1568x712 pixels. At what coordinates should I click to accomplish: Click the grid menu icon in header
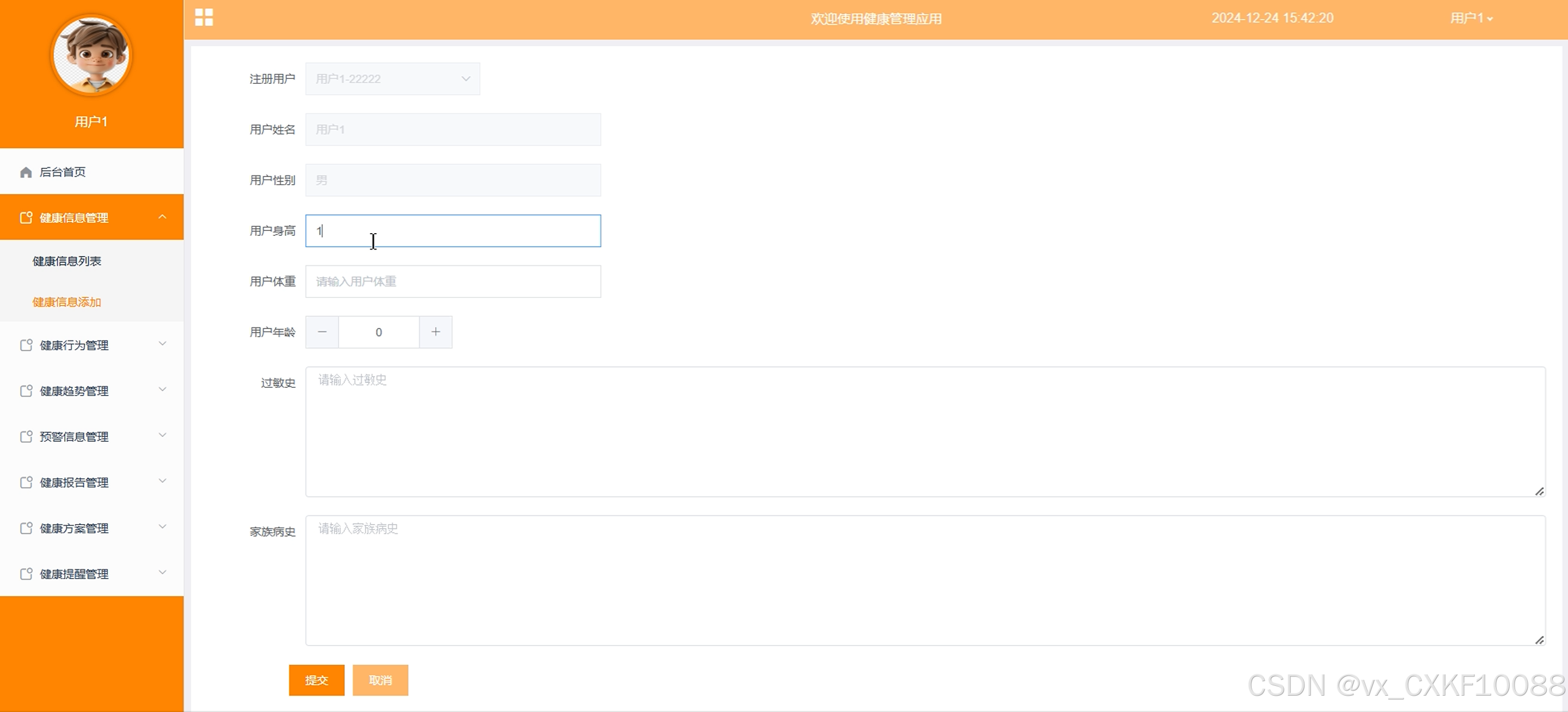click(x=204, y=17)
